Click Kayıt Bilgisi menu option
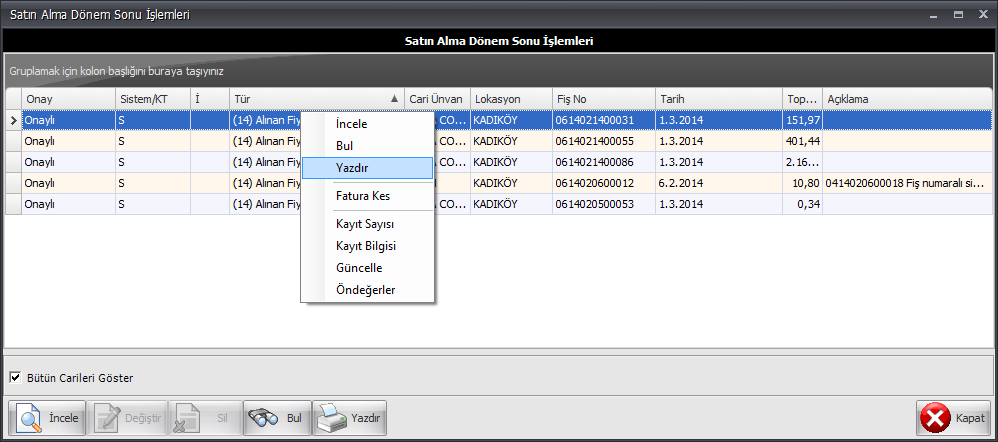998x442 pixels. pyautogui.click(x=367, y=246)
